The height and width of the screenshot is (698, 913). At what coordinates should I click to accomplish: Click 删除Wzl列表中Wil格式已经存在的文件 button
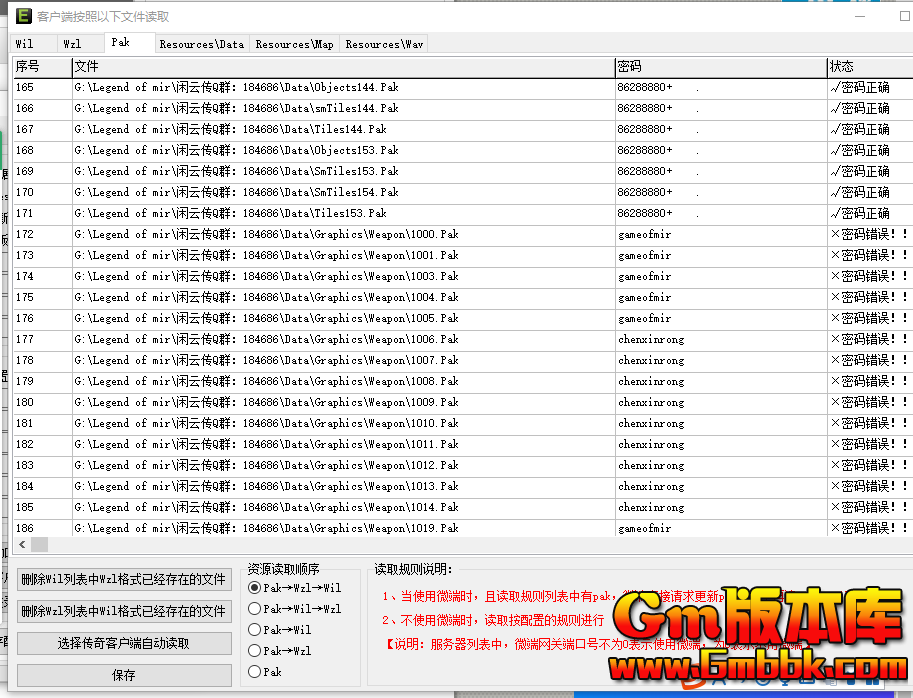click(x=123, y=611)
